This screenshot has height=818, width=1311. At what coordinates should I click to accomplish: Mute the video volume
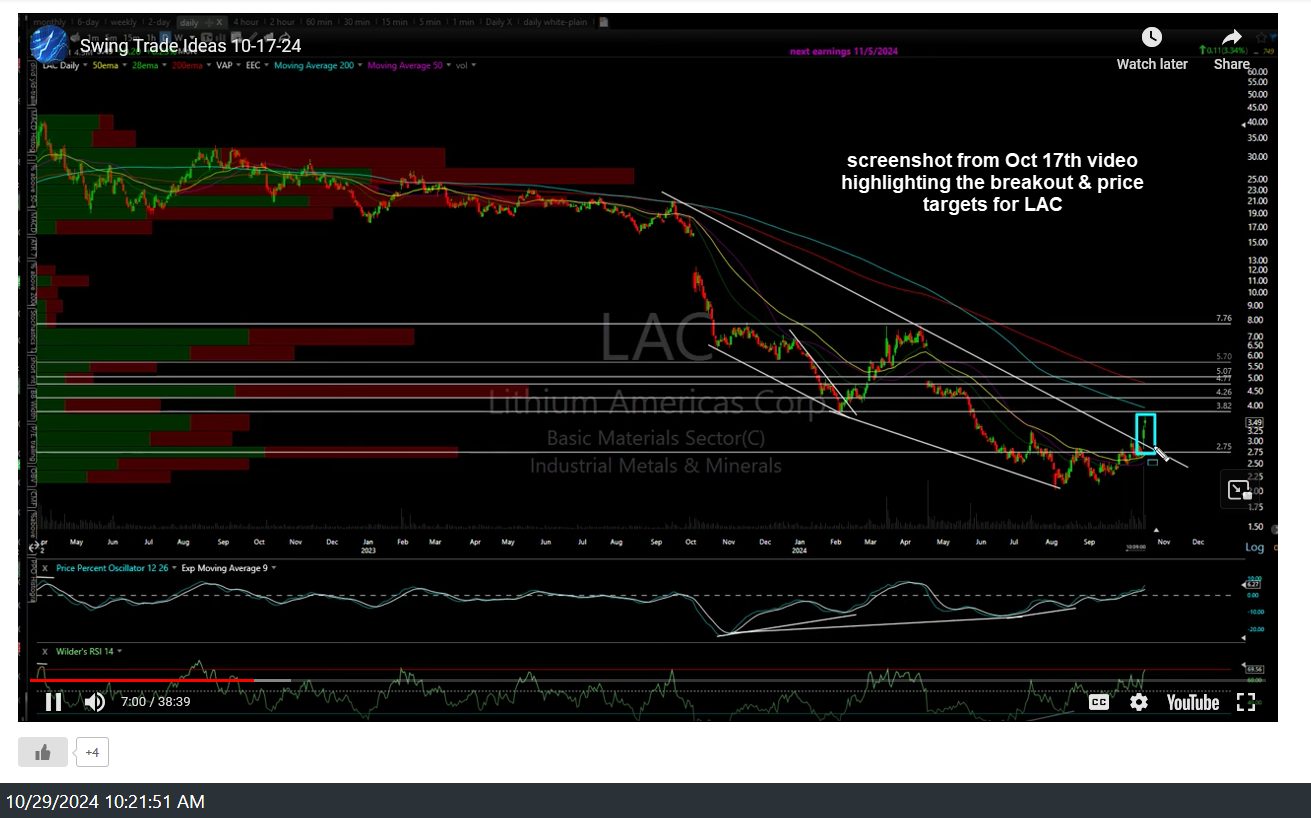[95, 702]
